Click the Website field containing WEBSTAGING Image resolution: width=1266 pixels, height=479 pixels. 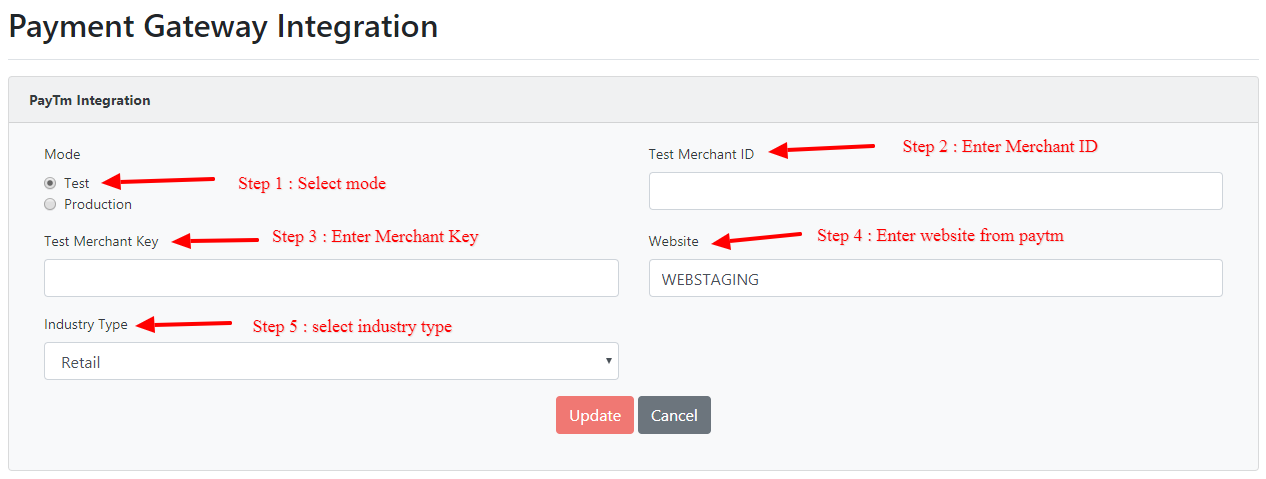point(935,278)
